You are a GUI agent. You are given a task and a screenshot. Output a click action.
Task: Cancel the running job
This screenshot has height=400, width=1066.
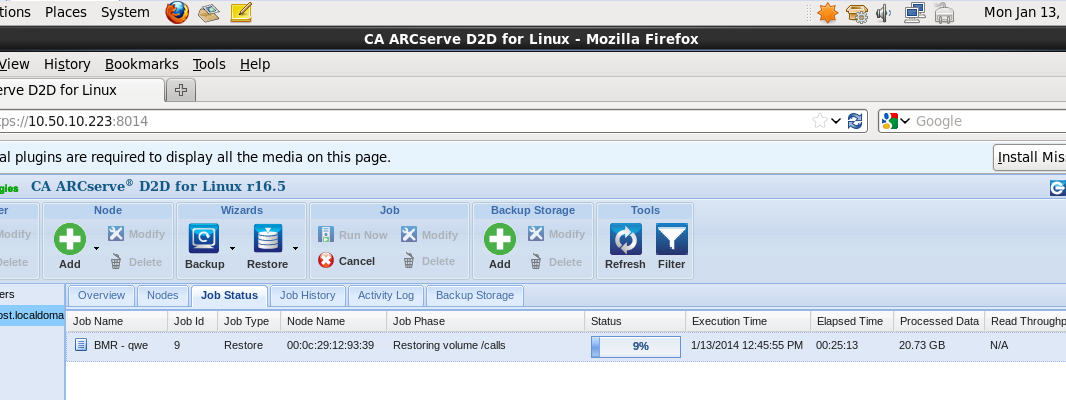[347, 261]
